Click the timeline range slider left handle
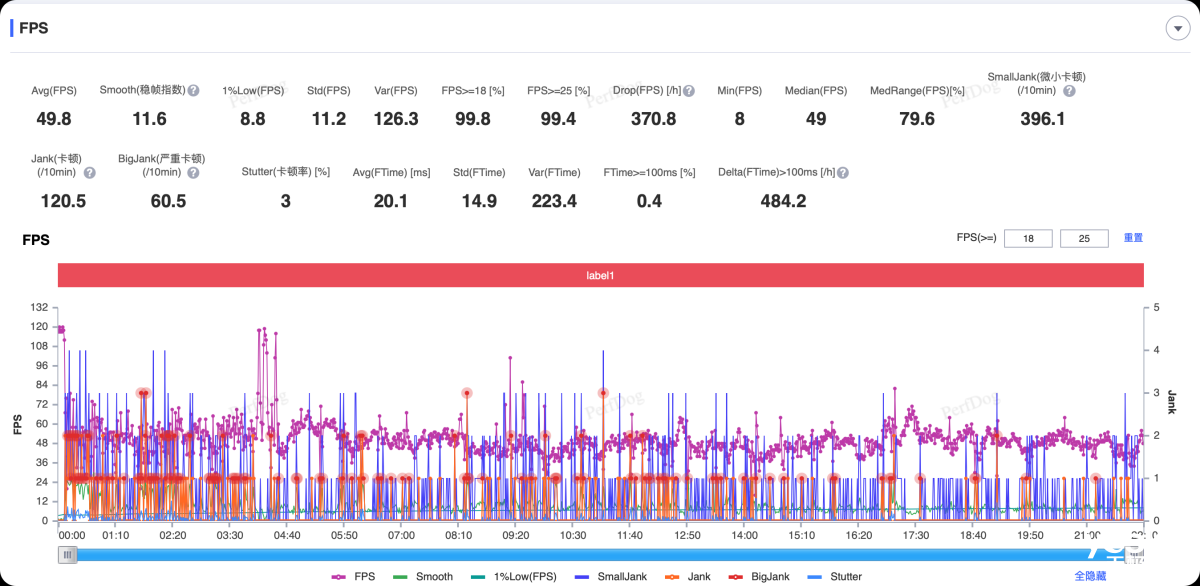 (67, 554)
